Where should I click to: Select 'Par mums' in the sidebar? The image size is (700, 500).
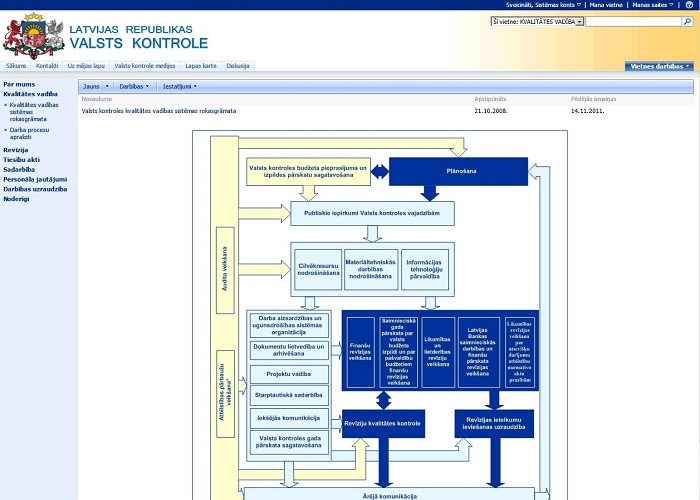click(19, 84)
